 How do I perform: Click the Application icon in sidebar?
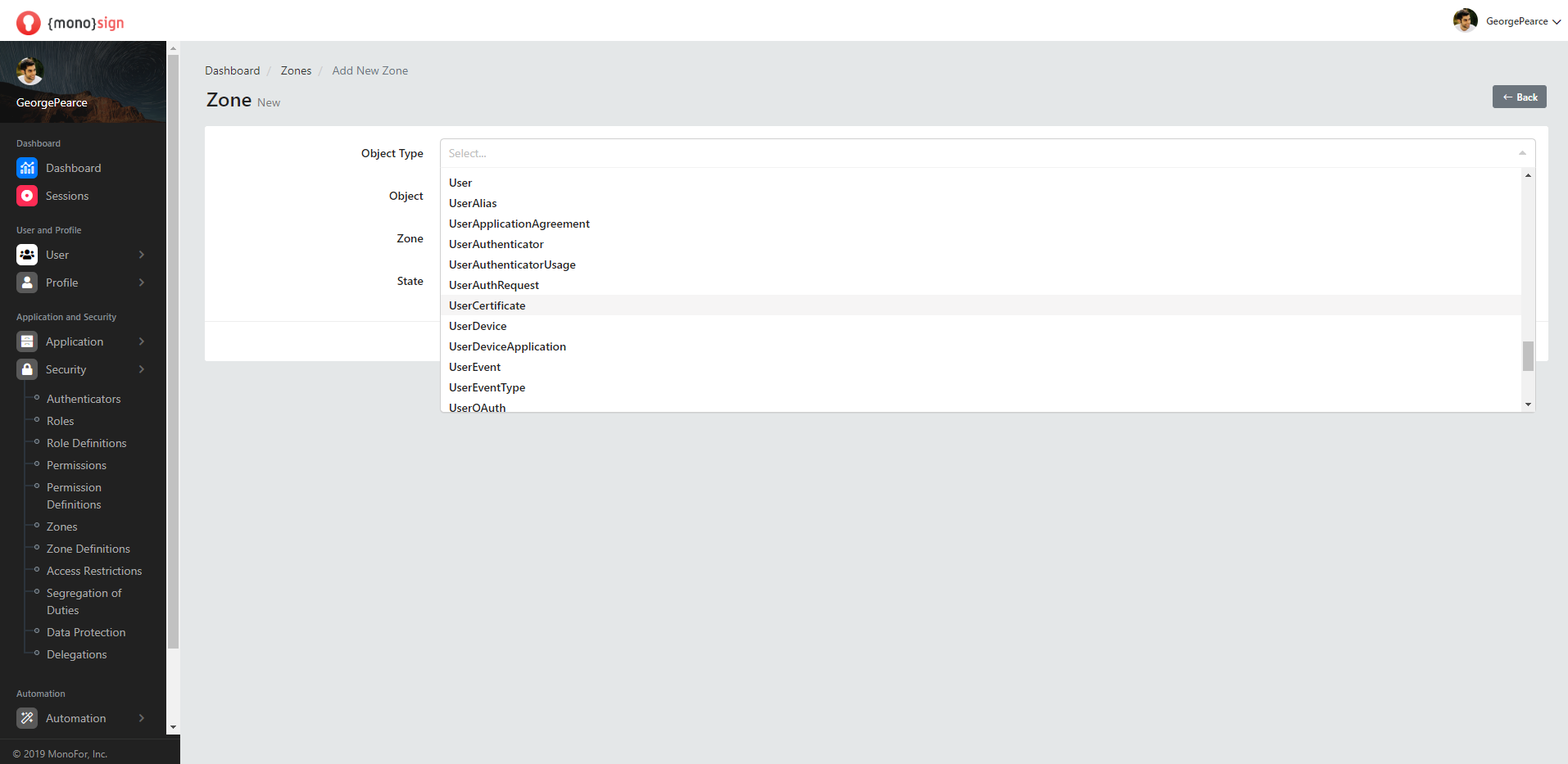(x=27, y=341)
